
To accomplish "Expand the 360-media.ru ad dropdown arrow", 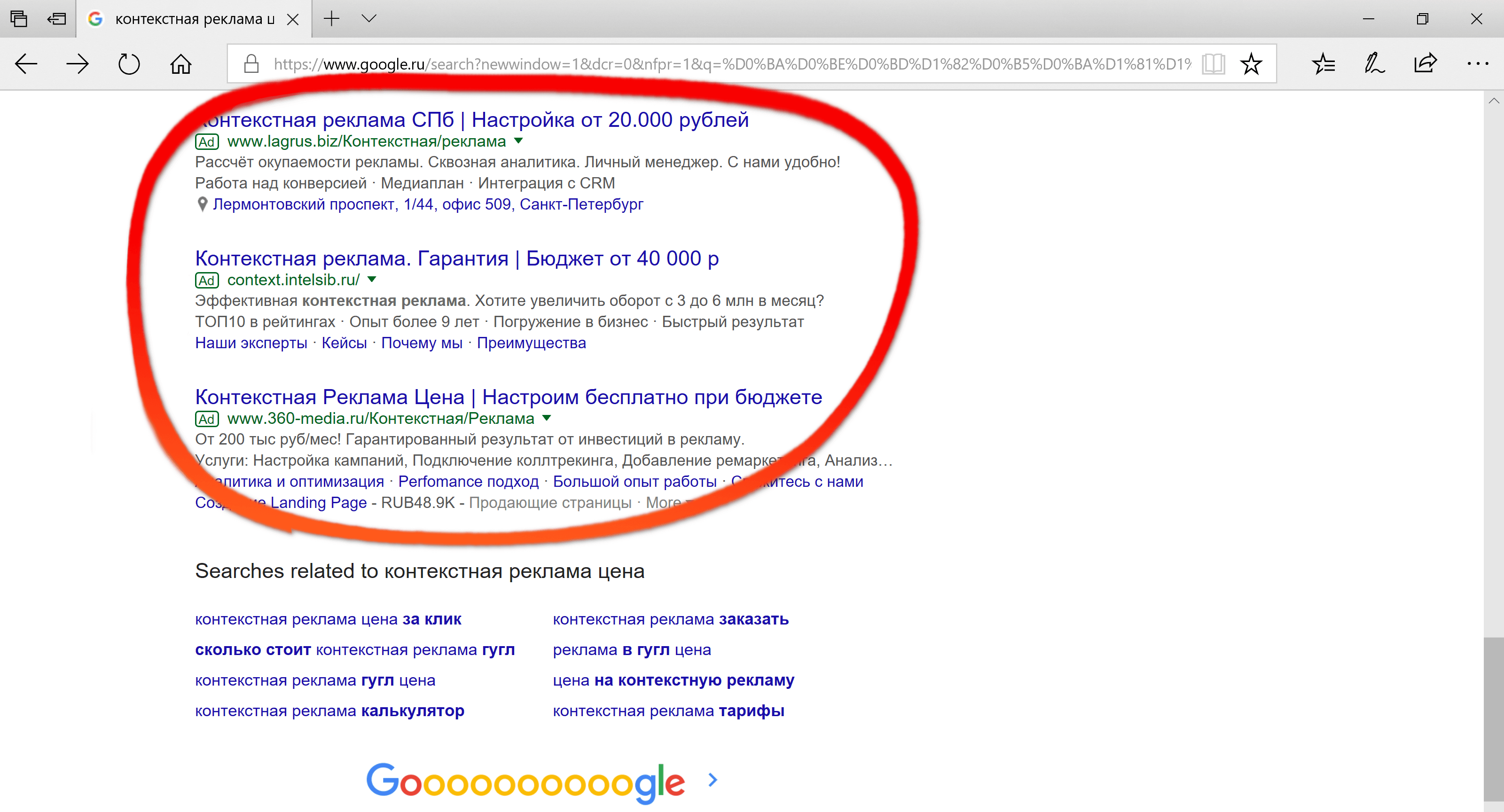I will [547, 418].
